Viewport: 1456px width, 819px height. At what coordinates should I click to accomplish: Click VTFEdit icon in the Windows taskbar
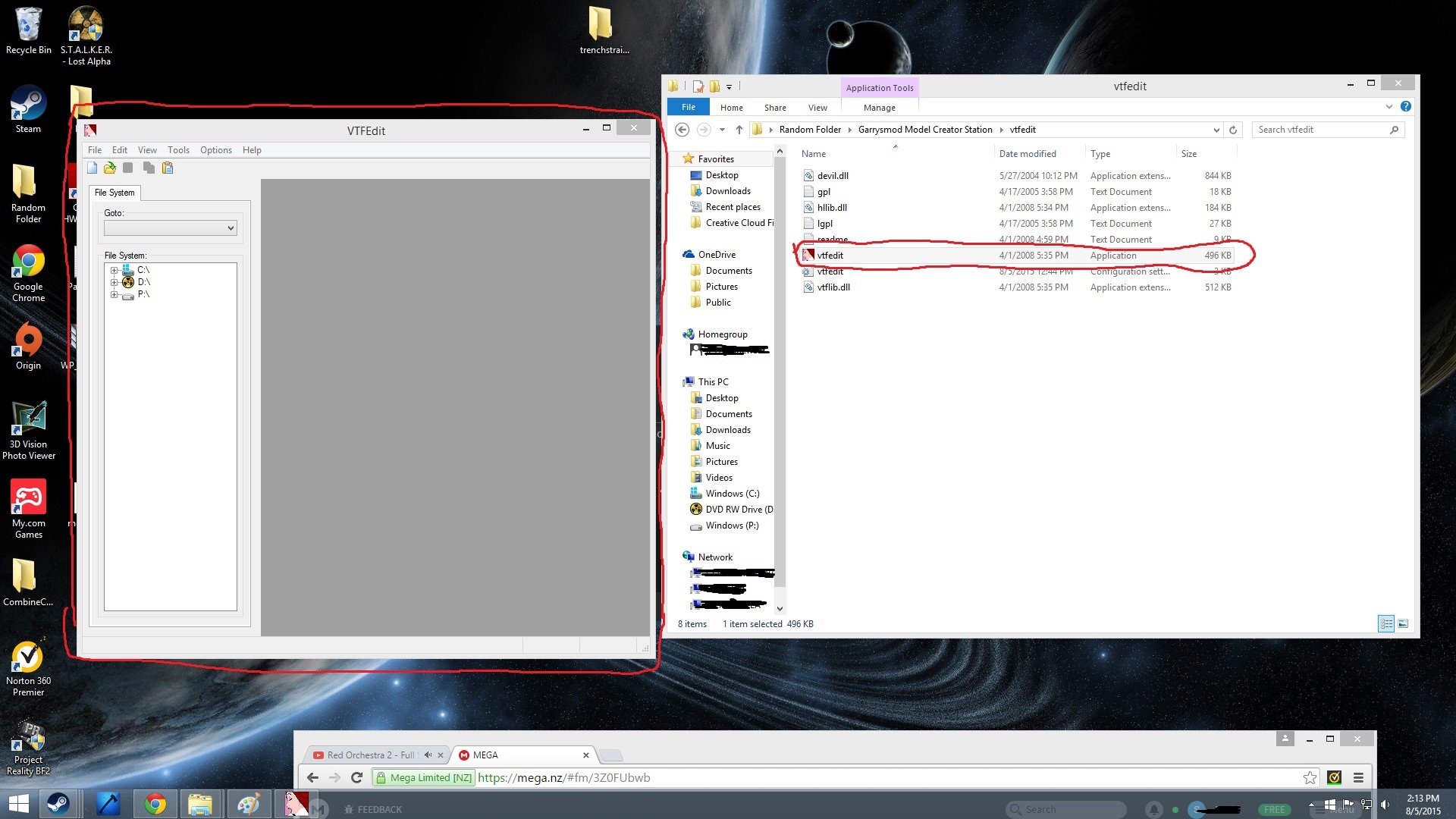click(x=295, y=804)
